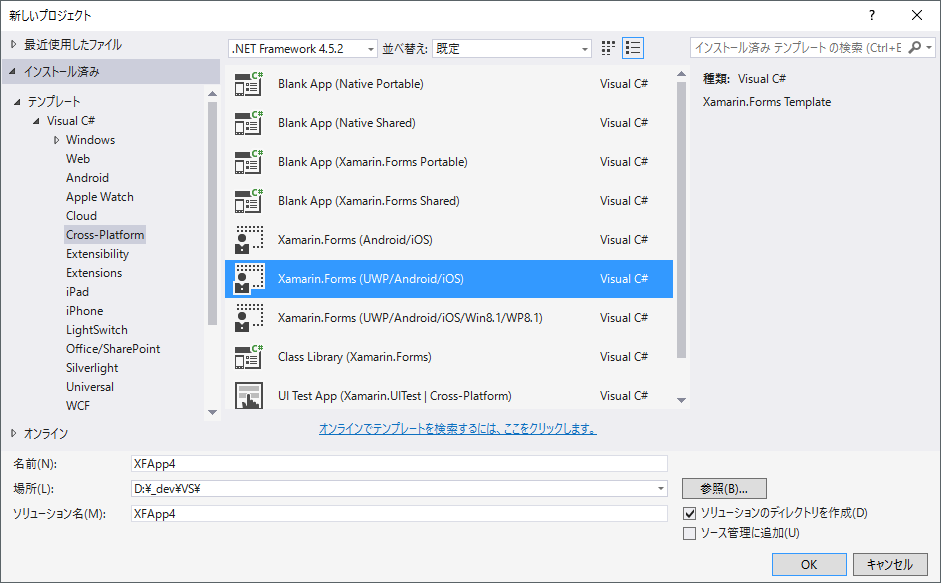
Task: Switch to small icons view
Action: tap(608, 48)
